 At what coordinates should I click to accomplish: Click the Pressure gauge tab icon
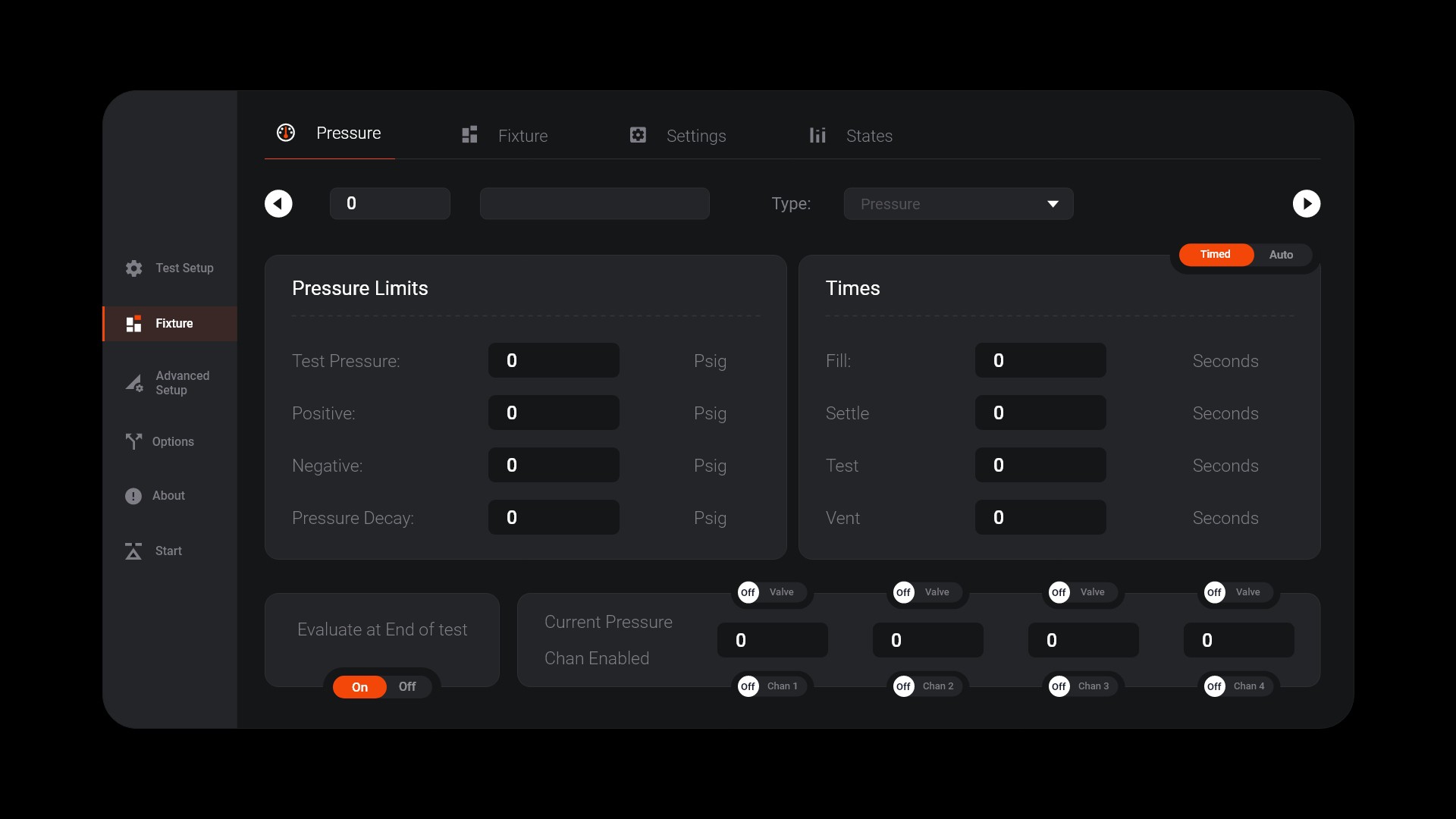pos(286,133)
